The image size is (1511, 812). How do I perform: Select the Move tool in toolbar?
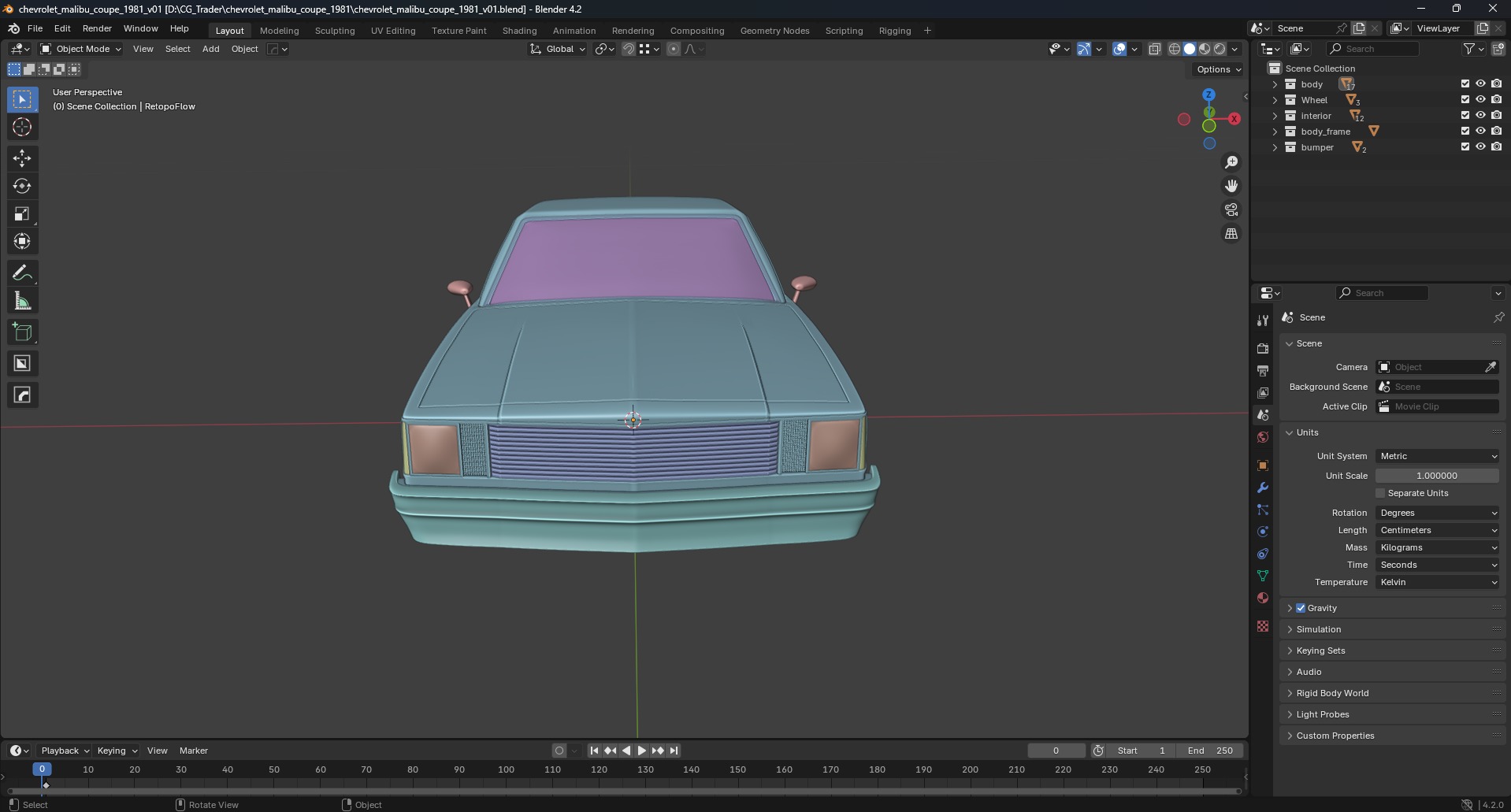(x=22, y=158)
